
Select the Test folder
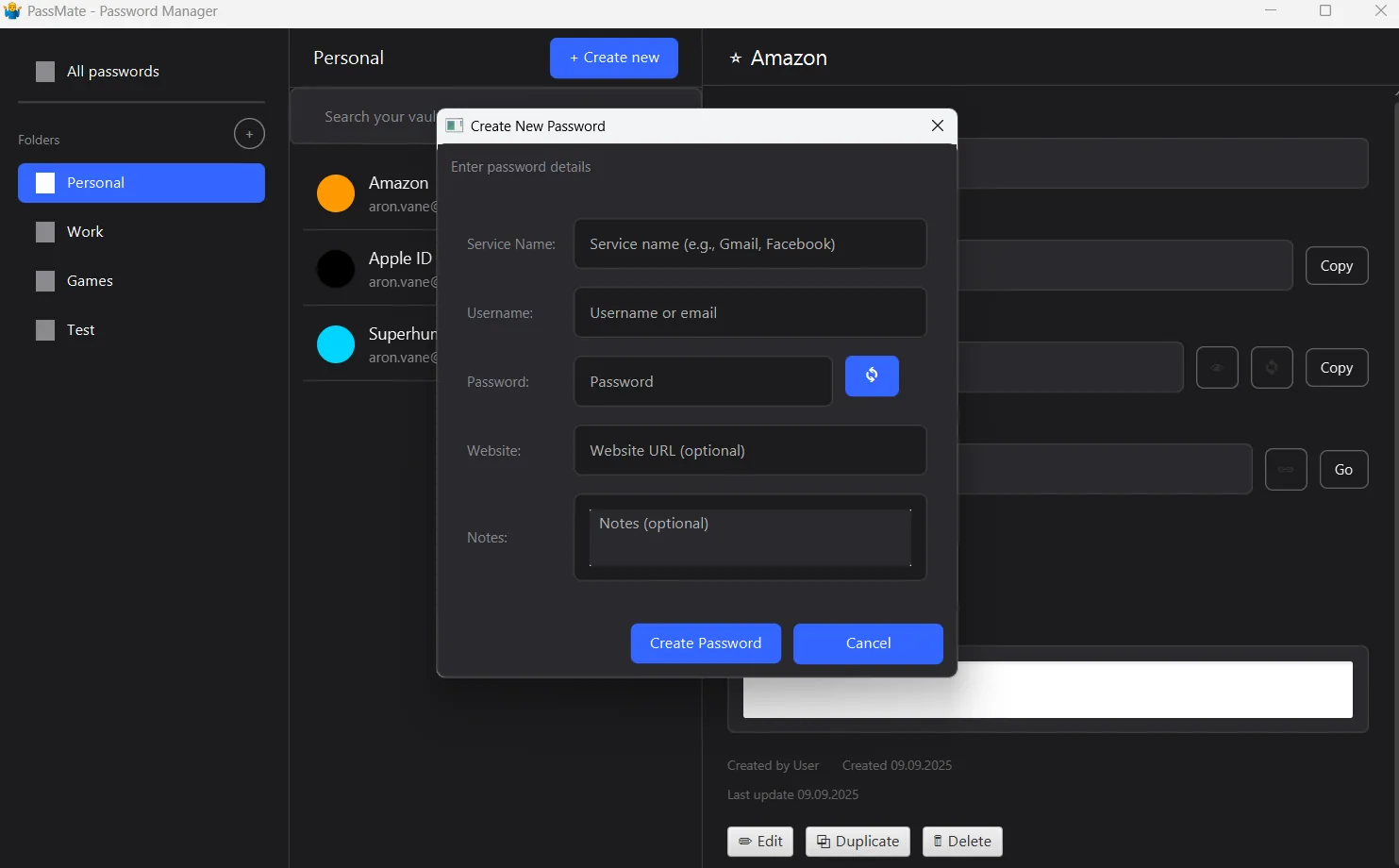tap(142, 330)
